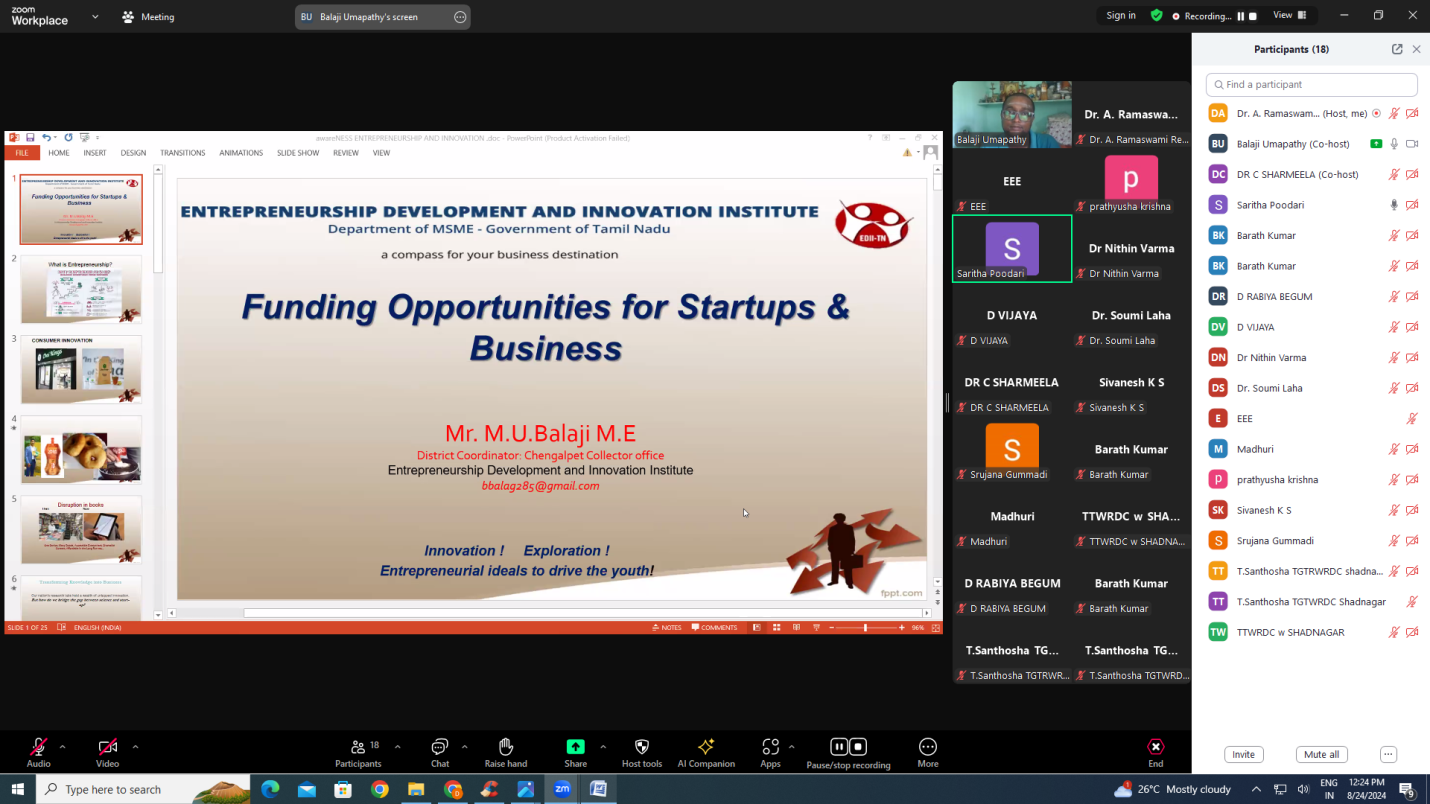The image size is (1430, 804).
Task: Click the zoom in plus button in PowerPoint
Action: (902, 628)
